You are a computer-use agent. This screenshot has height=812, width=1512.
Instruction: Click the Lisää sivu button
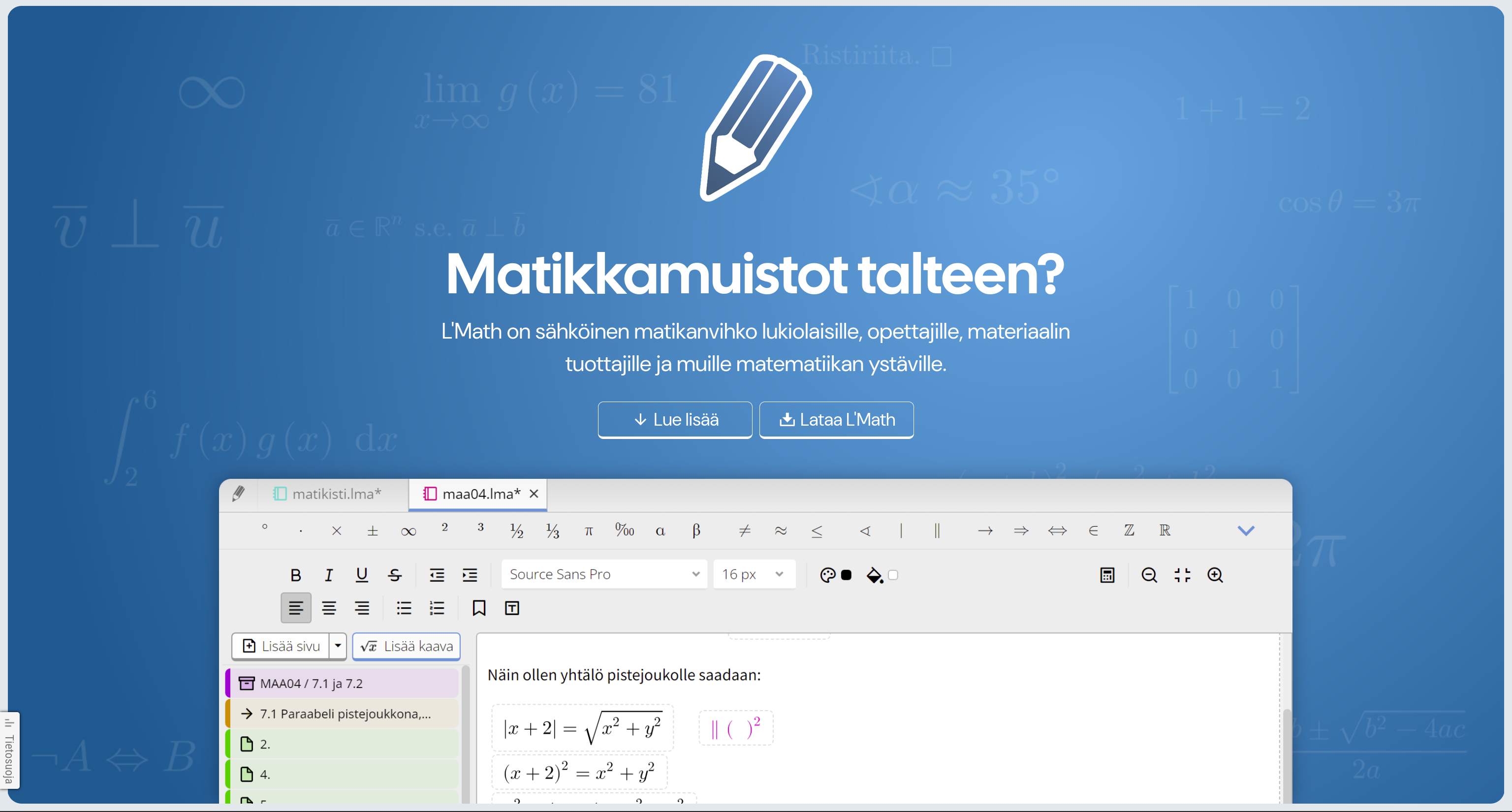(281, 646)
